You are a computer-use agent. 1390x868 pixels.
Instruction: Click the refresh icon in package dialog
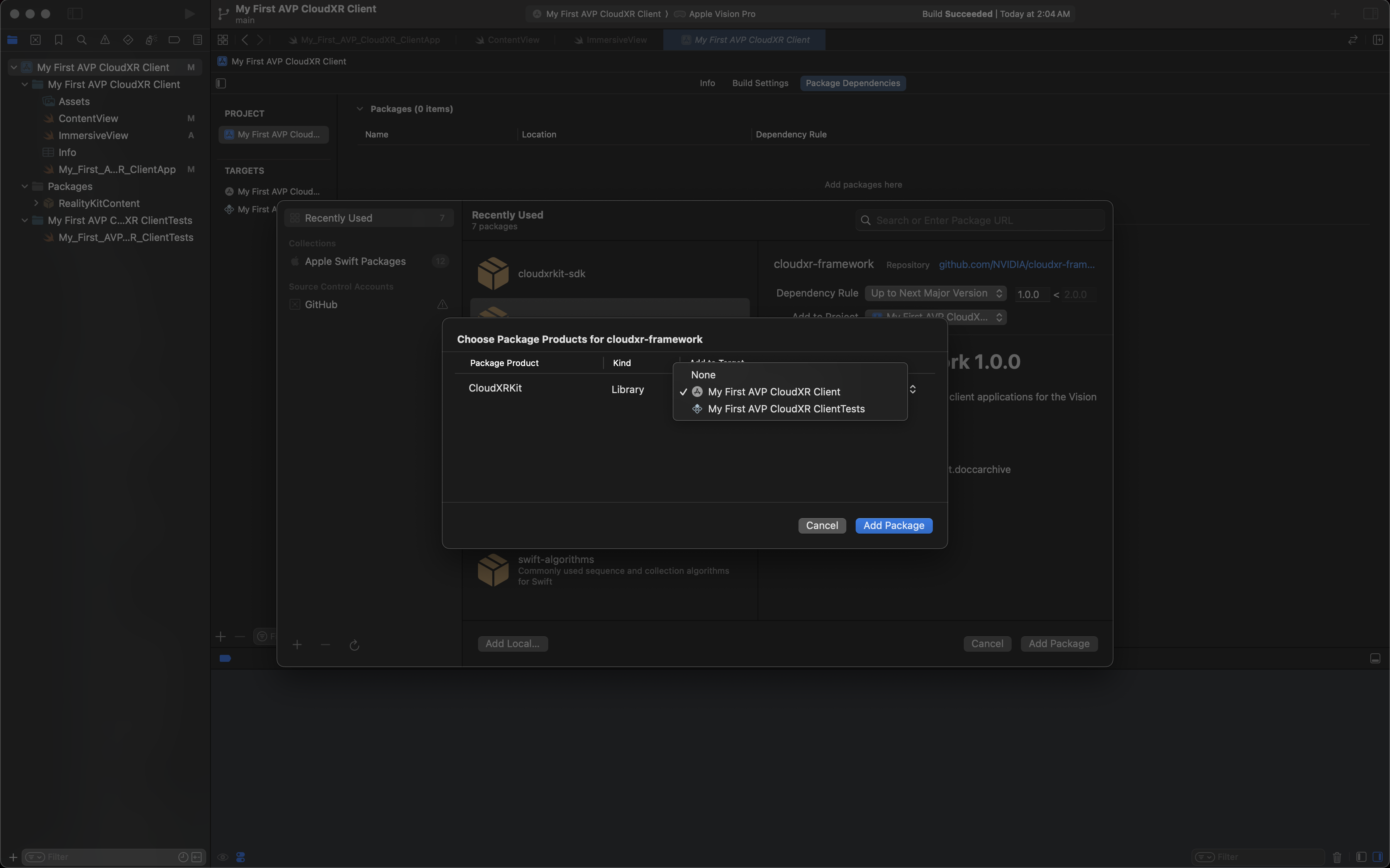click(x=354, y=645)
